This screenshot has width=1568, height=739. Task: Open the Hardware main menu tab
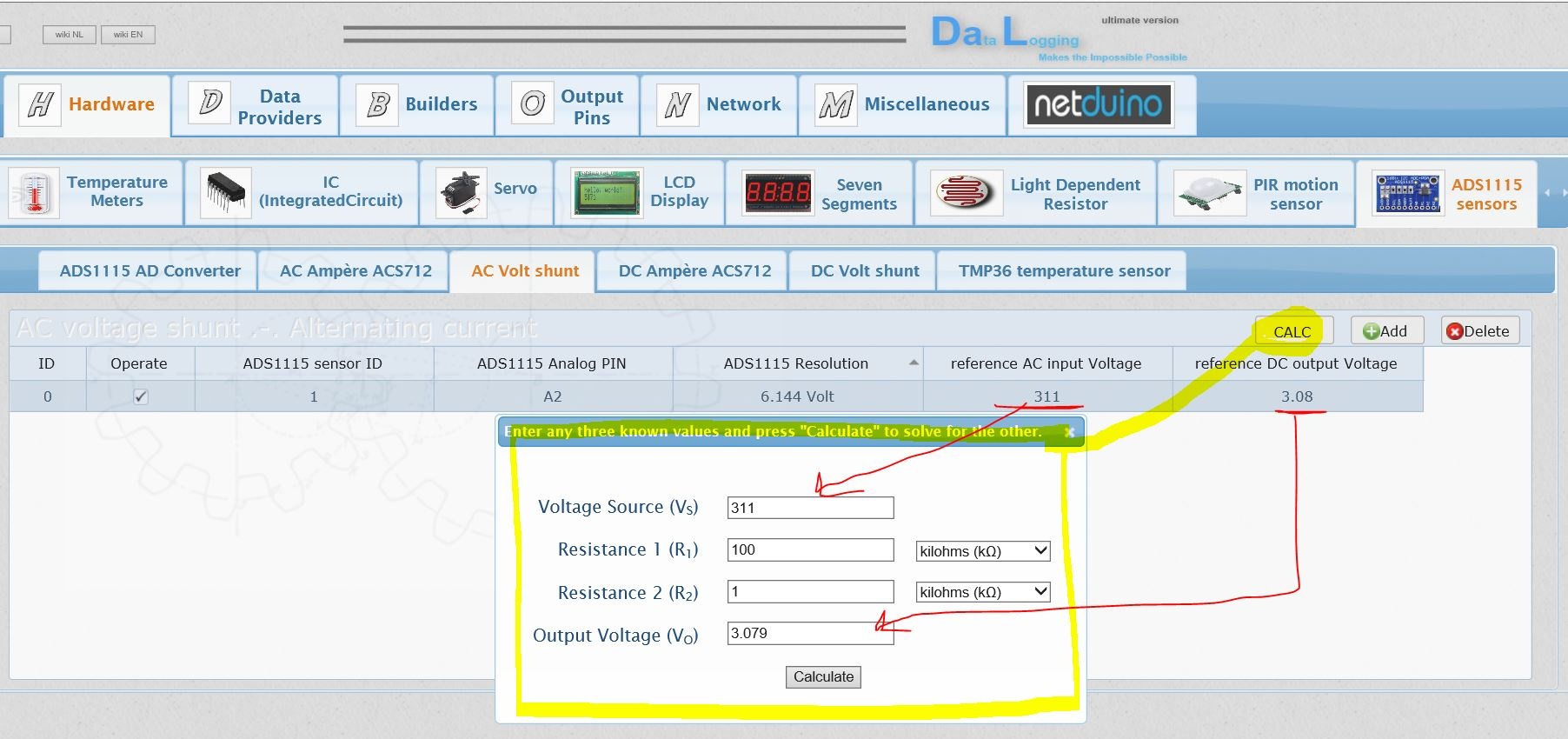point(87,104)
